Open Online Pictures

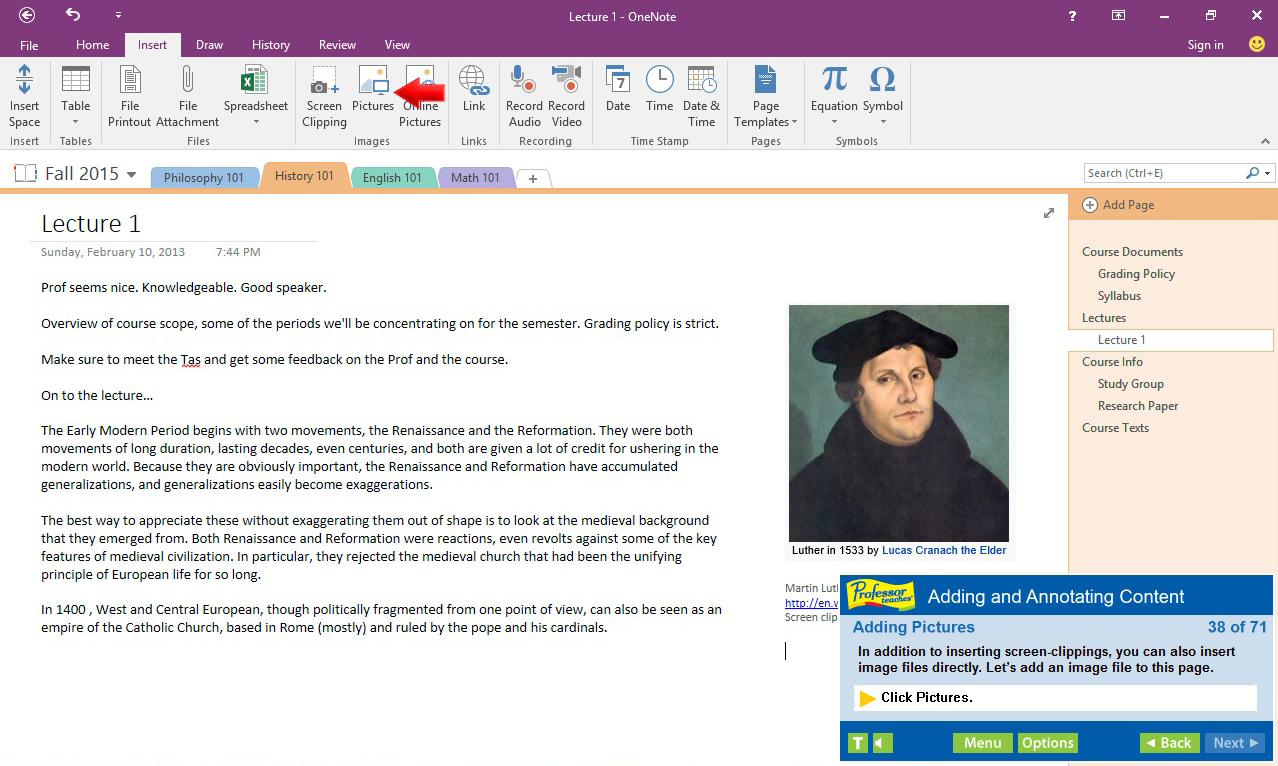[x=420, y=95]
